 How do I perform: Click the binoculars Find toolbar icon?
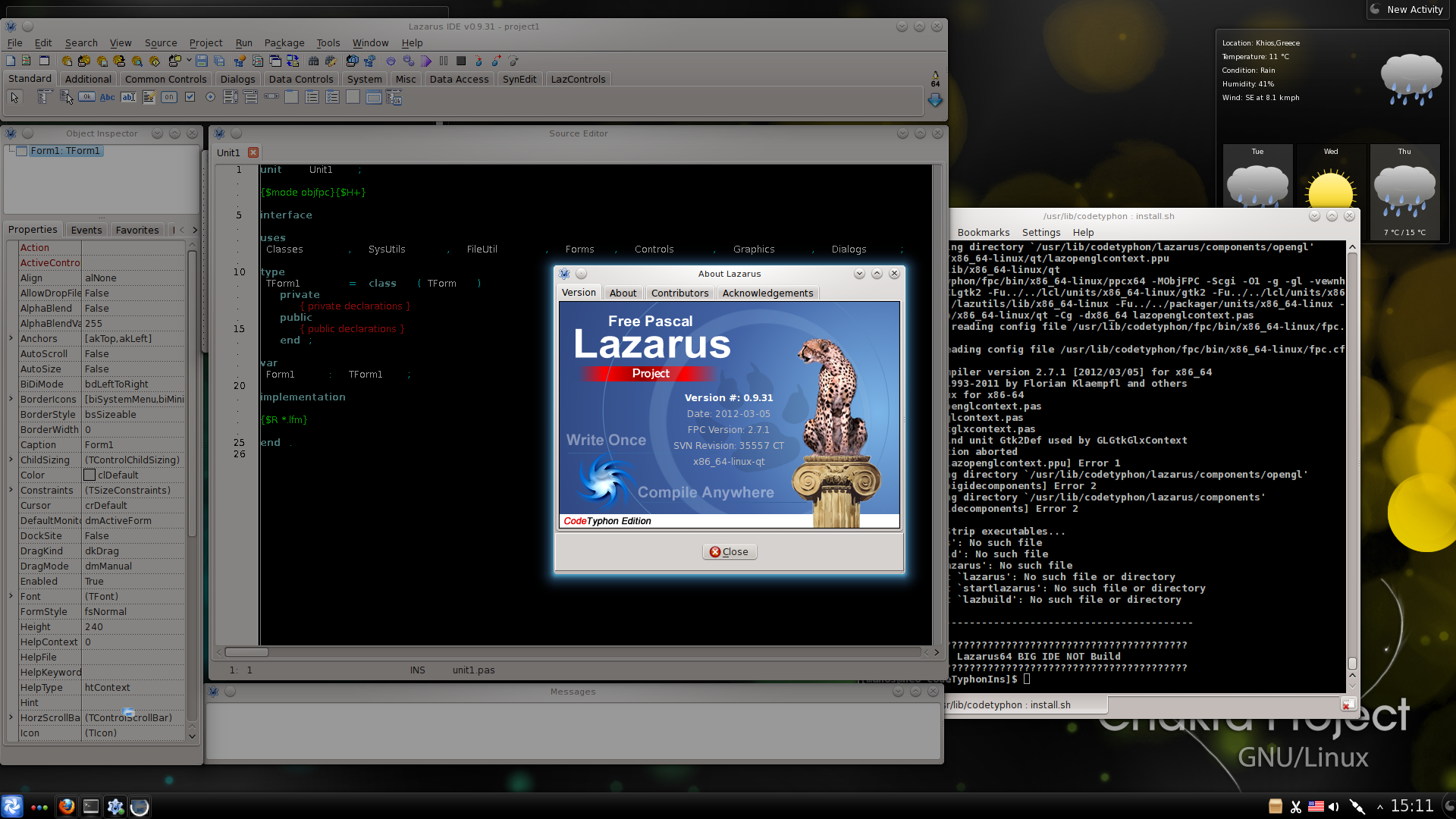coord(313,61)
